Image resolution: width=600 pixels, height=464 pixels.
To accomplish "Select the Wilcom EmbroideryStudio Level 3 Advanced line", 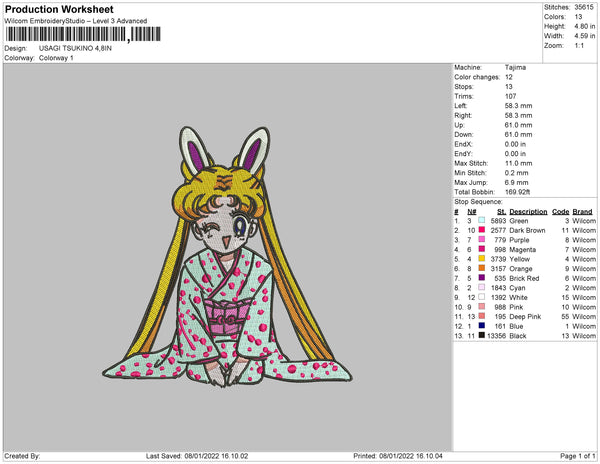I will point(76,21).
